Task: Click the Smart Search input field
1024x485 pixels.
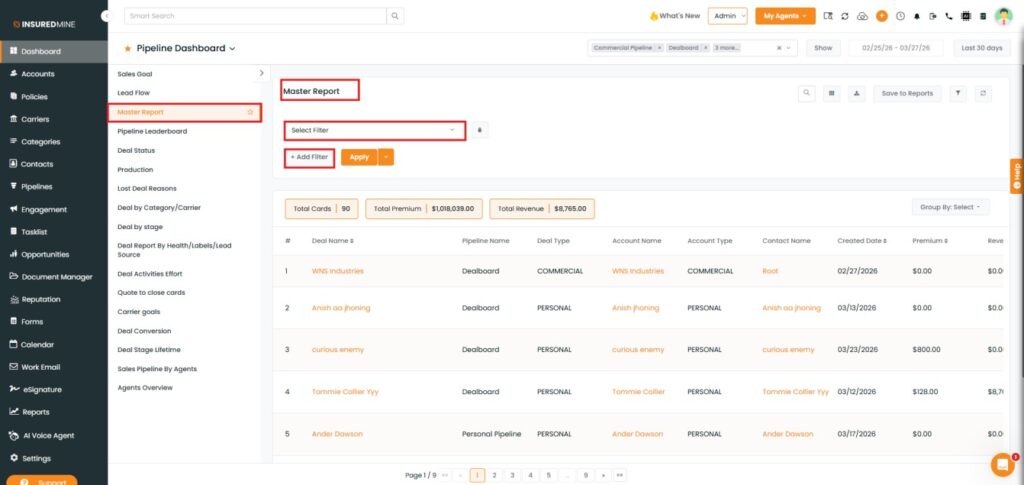Action: (255, 16)
